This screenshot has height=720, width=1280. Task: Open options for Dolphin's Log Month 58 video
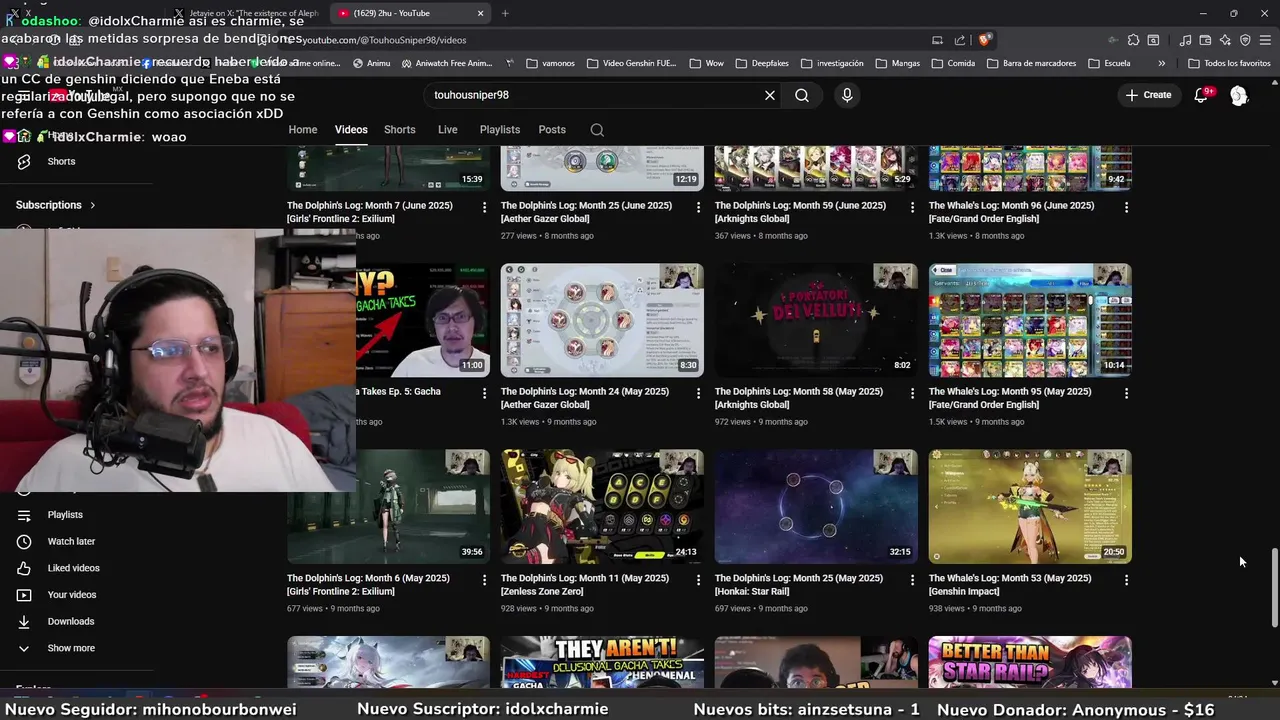(913, 394)
